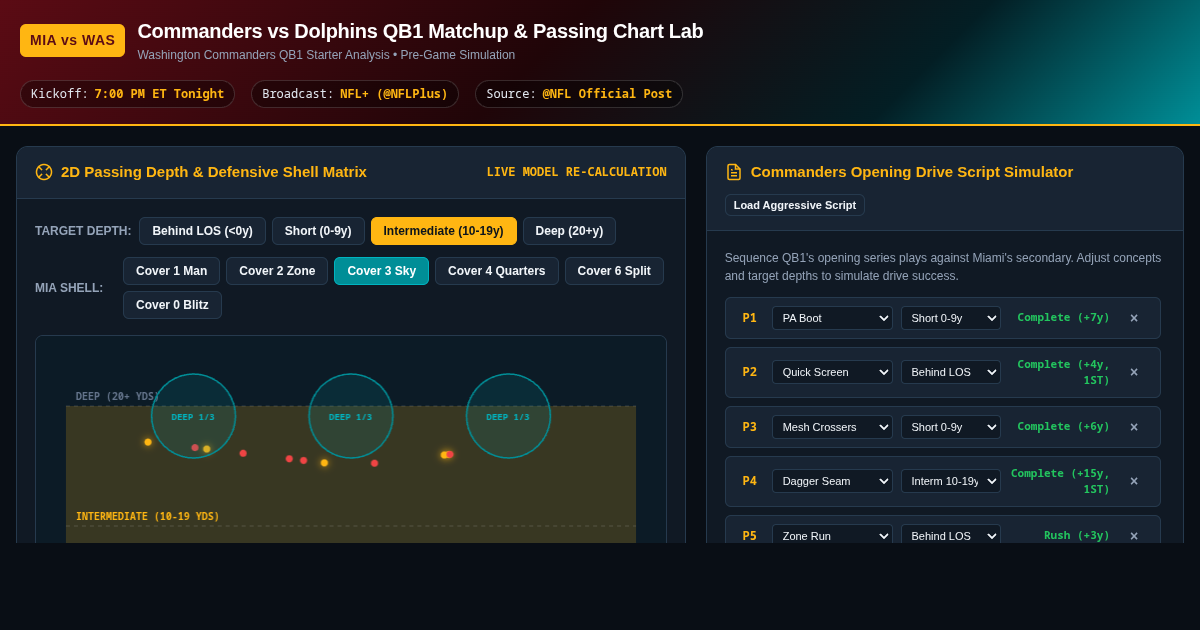Remove play P5 with its X icon

(x=1134, y=536)
